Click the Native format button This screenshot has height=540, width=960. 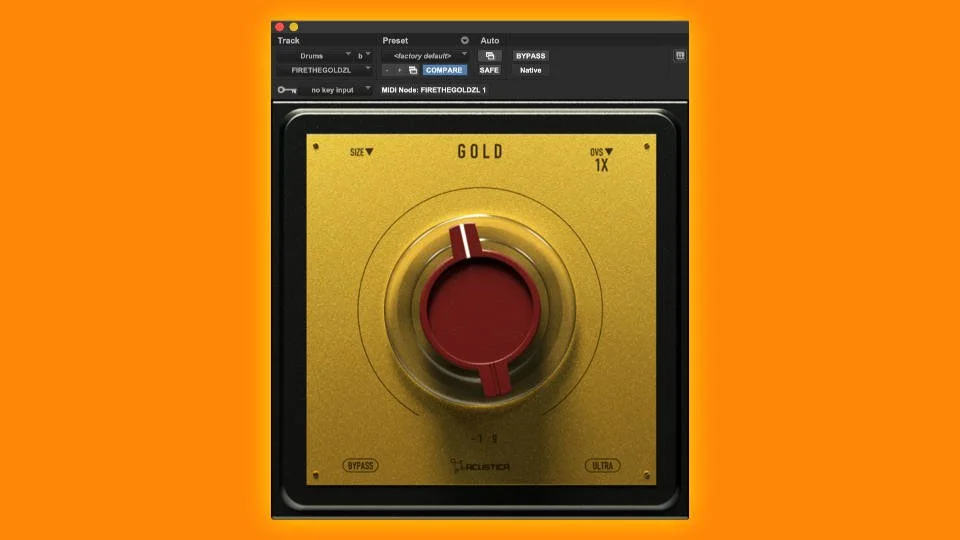(x=530, y=70)
